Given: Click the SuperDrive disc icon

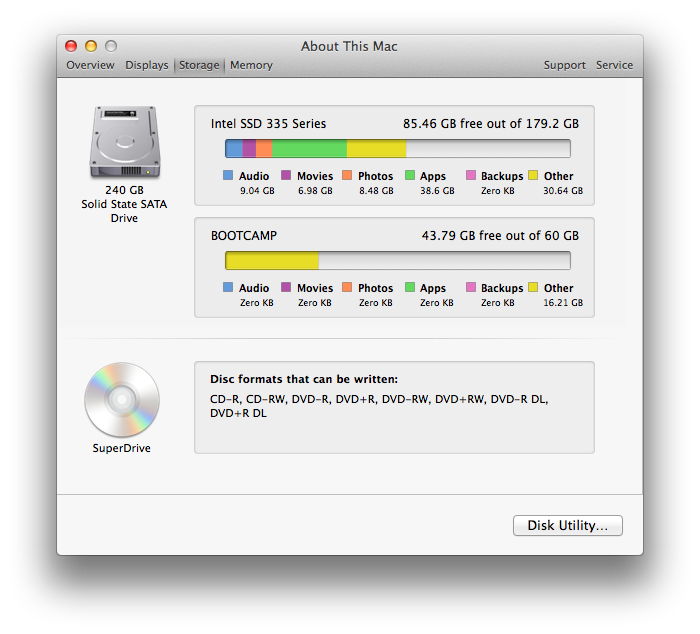Looking at the screenshot, I should (x=121, y=400).
